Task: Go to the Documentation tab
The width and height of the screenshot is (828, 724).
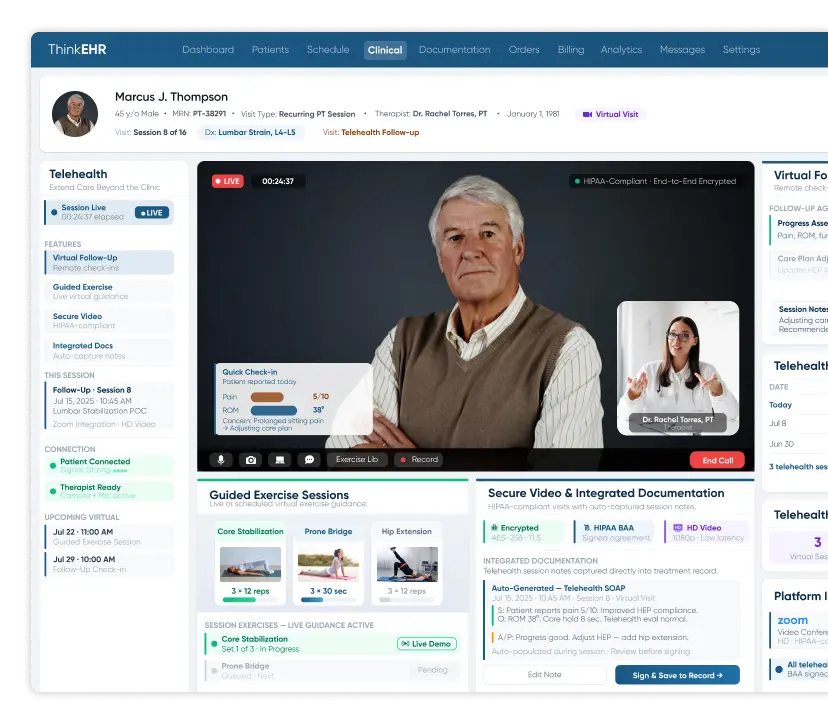Action: (455, 50)
